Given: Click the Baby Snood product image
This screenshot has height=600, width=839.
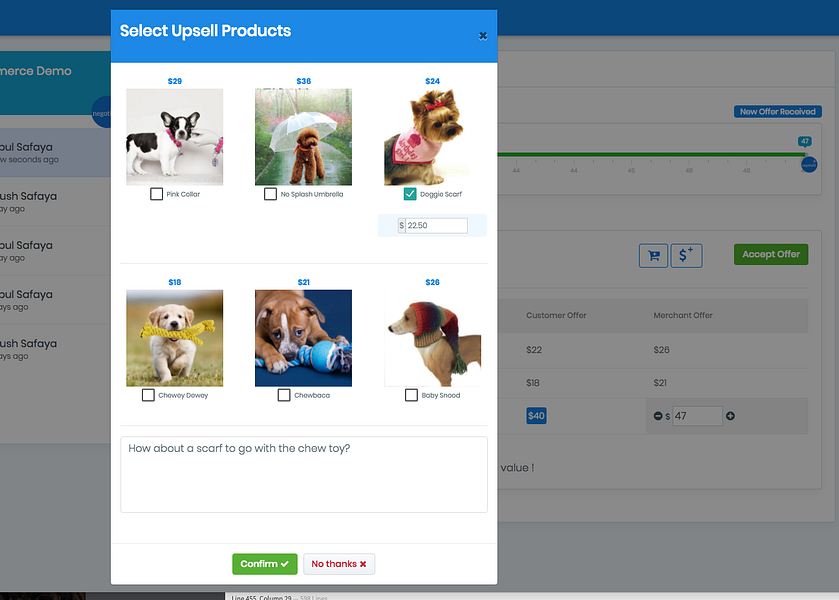Looking at the screenshot, I should pyautogui.click(x=432, y=338).
